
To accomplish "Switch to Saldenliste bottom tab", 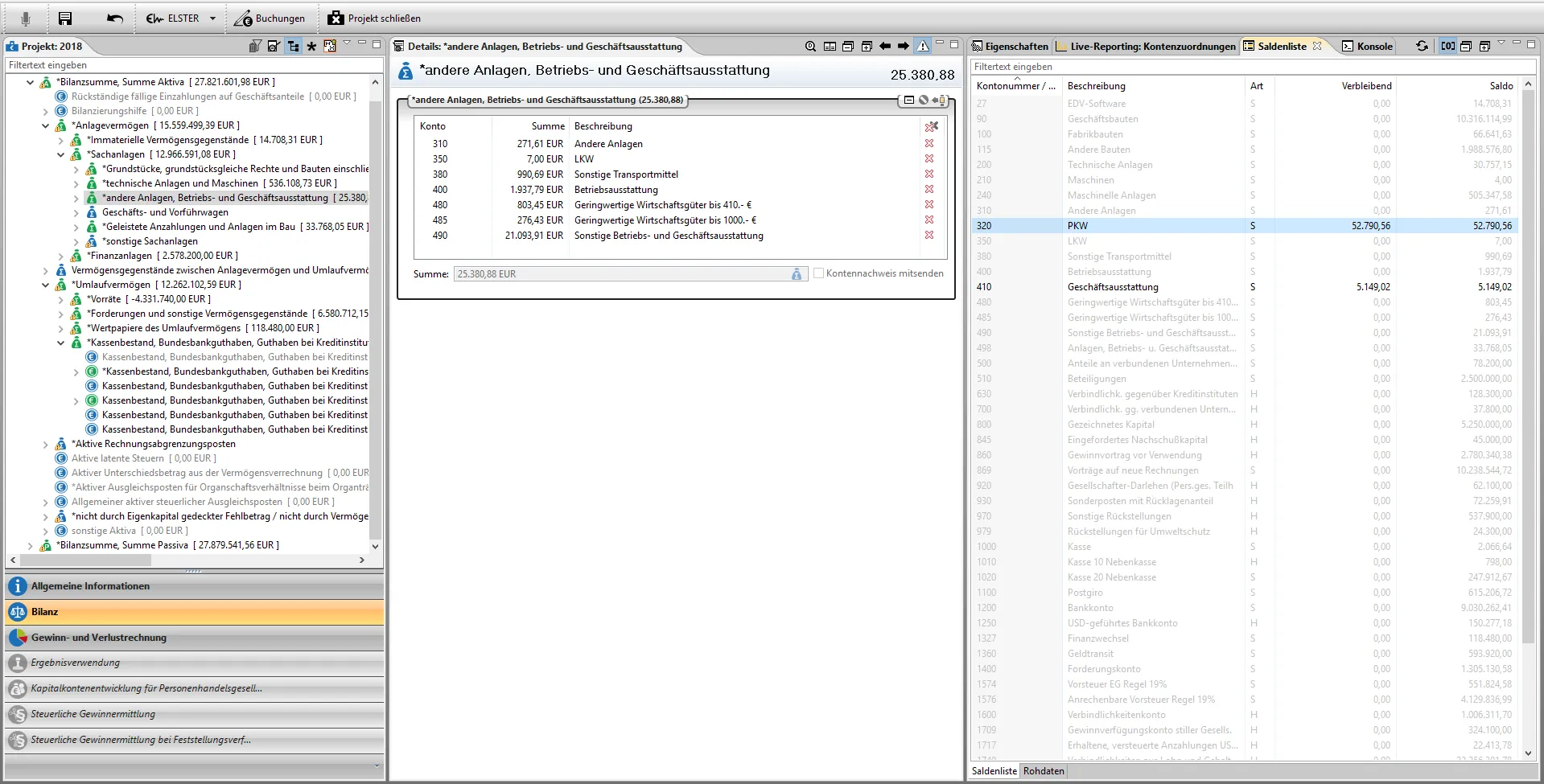I will 994,771.
